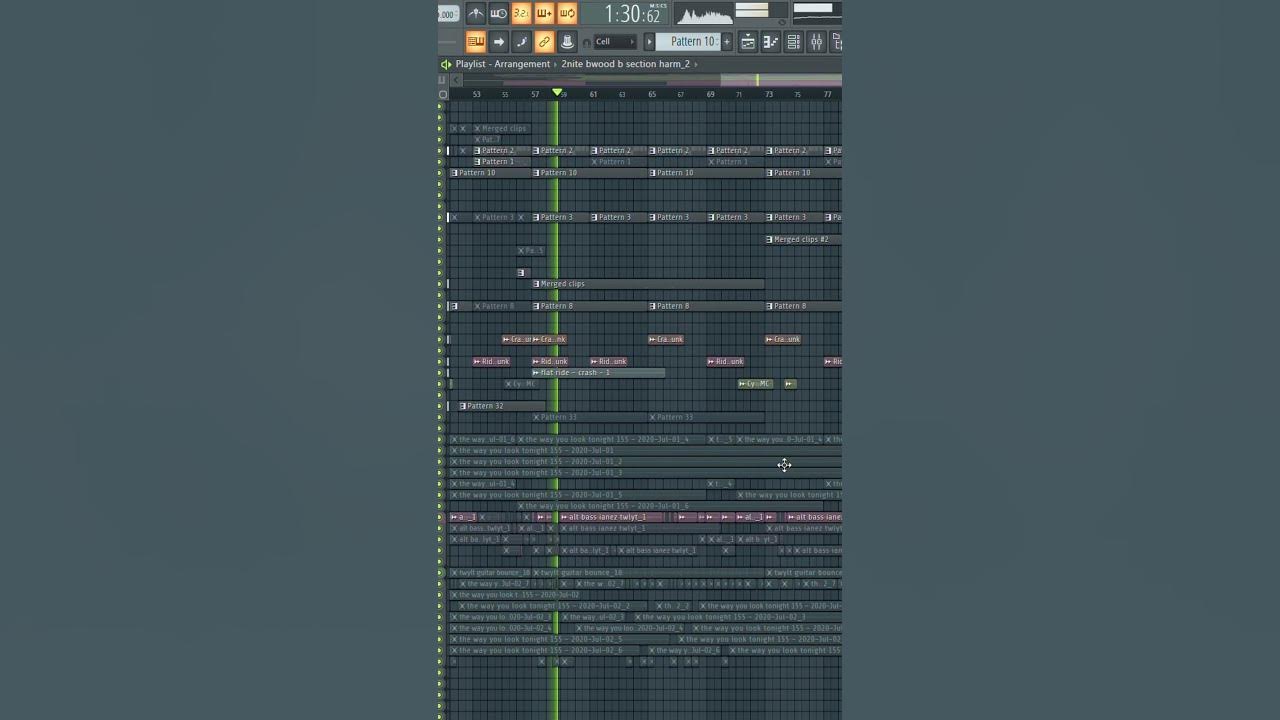Open the playlist options menu icon
The image size is (1280, 720).
pyautogui.click(x=446, y=64)
